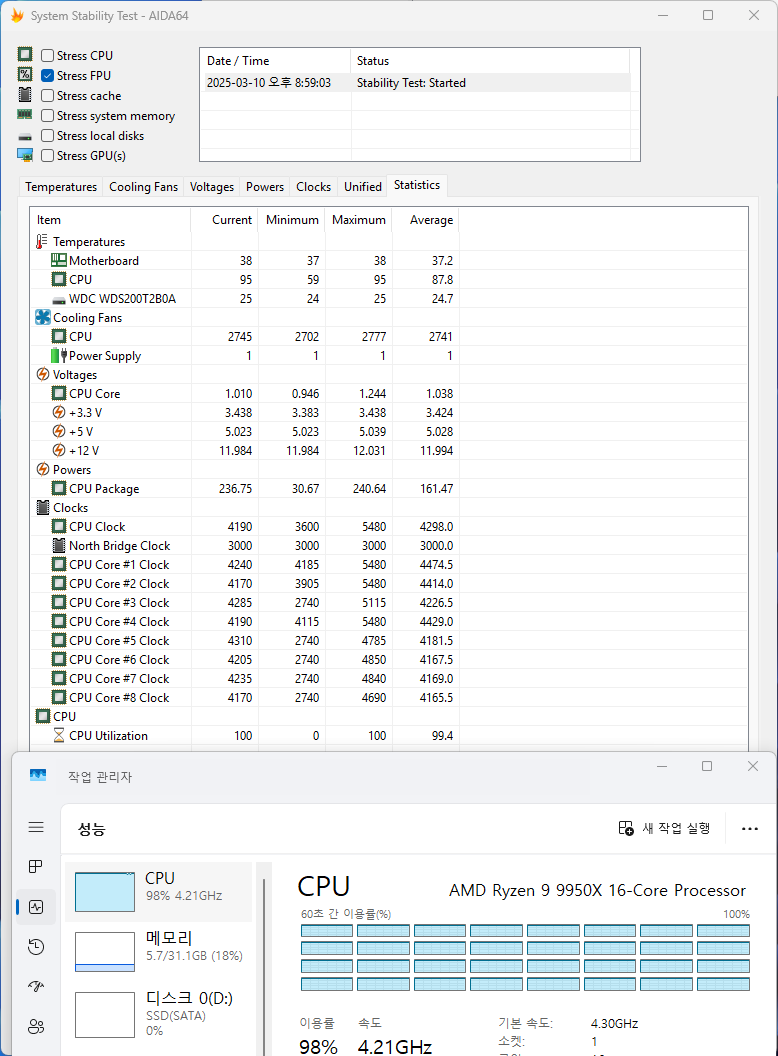Click the disk drive icon beside Stress local disks
778x1056 pixels.
tap(25, 137)
